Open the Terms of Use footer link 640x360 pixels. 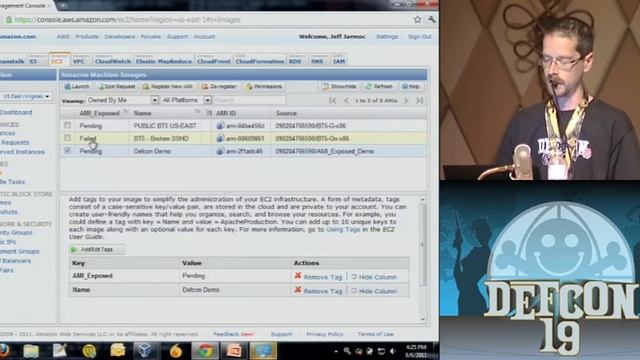click(x=376, y=334)
